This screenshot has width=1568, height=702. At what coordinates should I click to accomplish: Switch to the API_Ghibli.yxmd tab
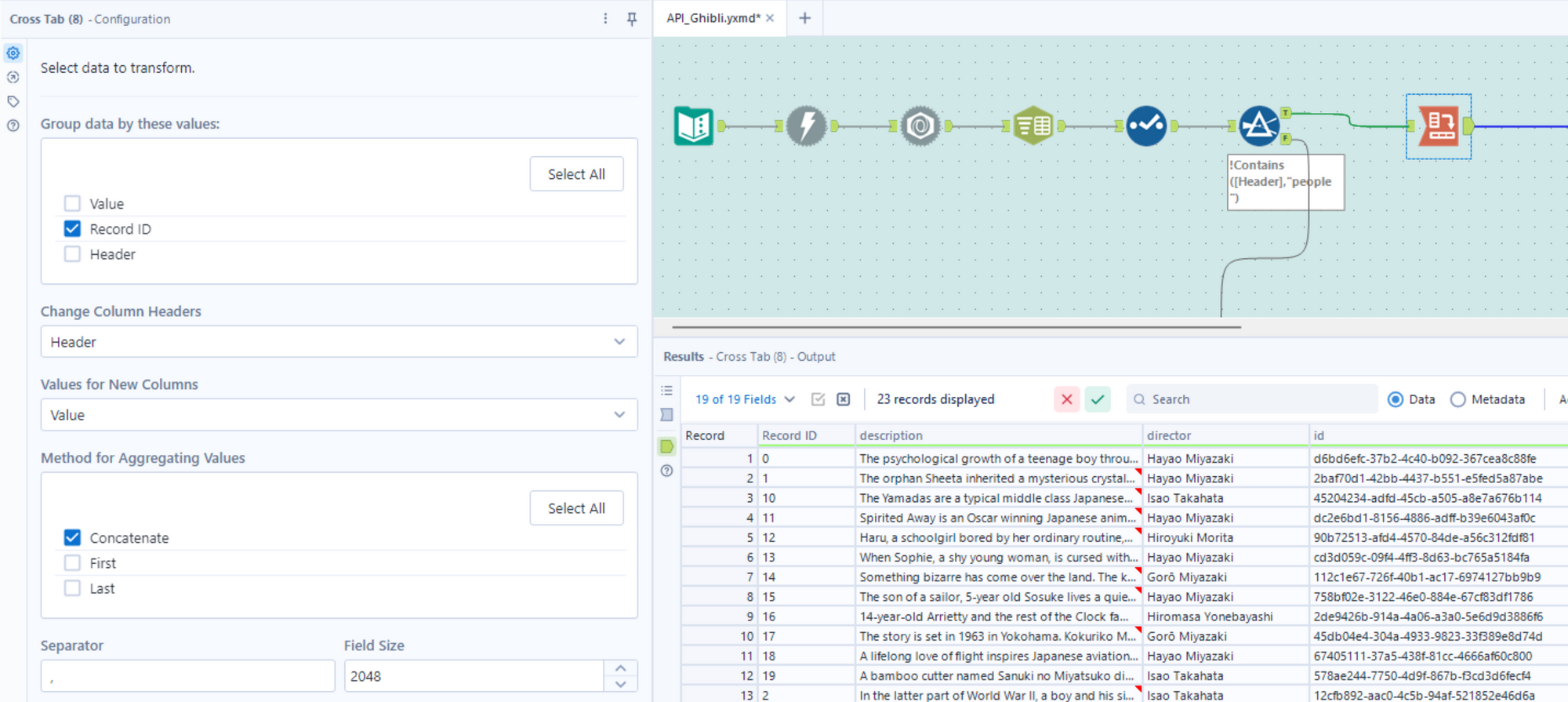(x=713, y=18)
